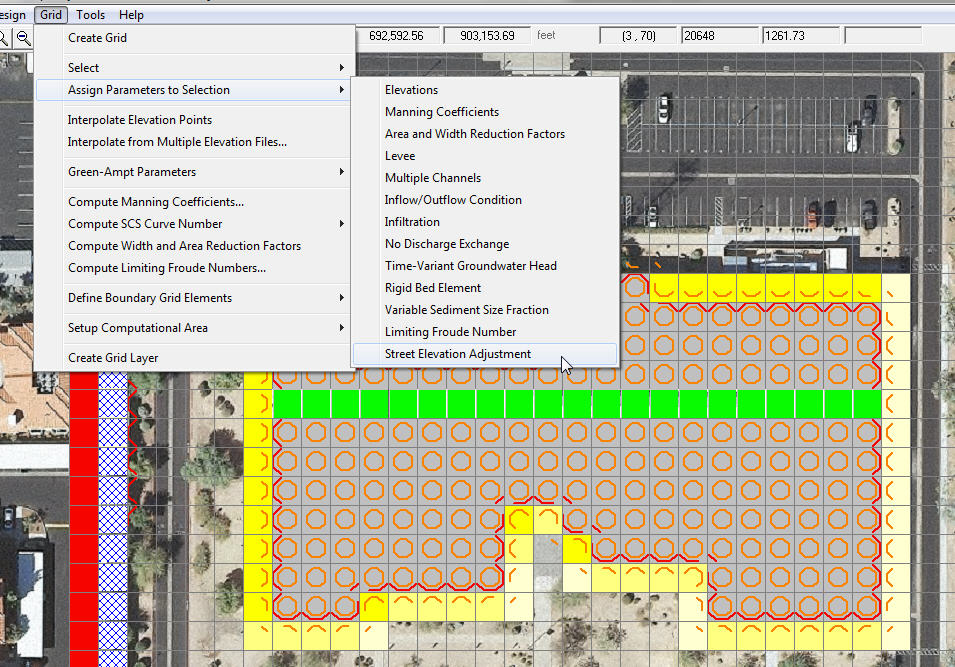Click the X coordinate field showing 692,592.56
Screen dimensions: 955x667
point(397,35)
